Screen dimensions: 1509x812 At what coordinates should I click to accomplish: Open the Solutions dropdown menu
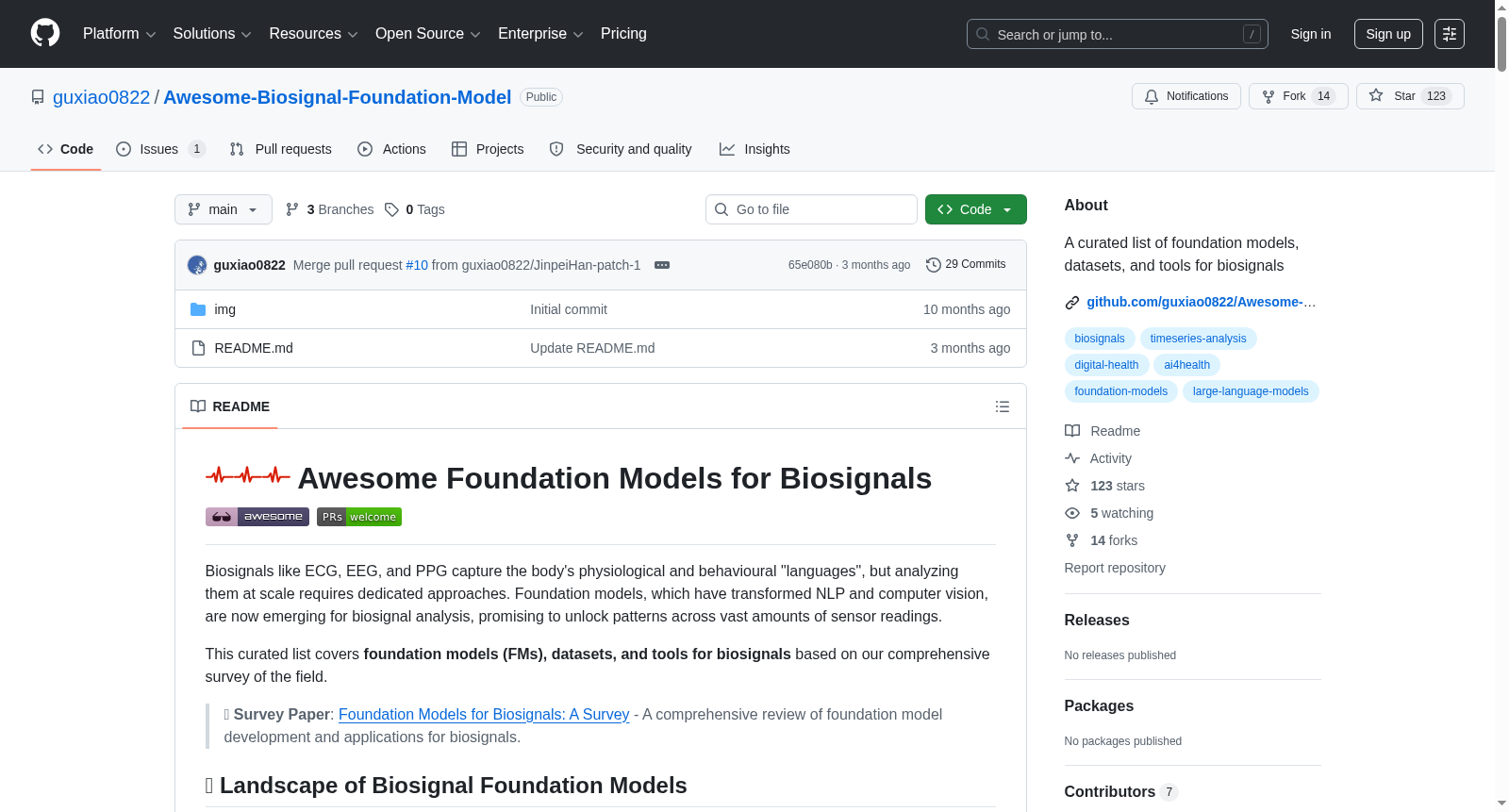pyautogui.click(x=212, y=34)
